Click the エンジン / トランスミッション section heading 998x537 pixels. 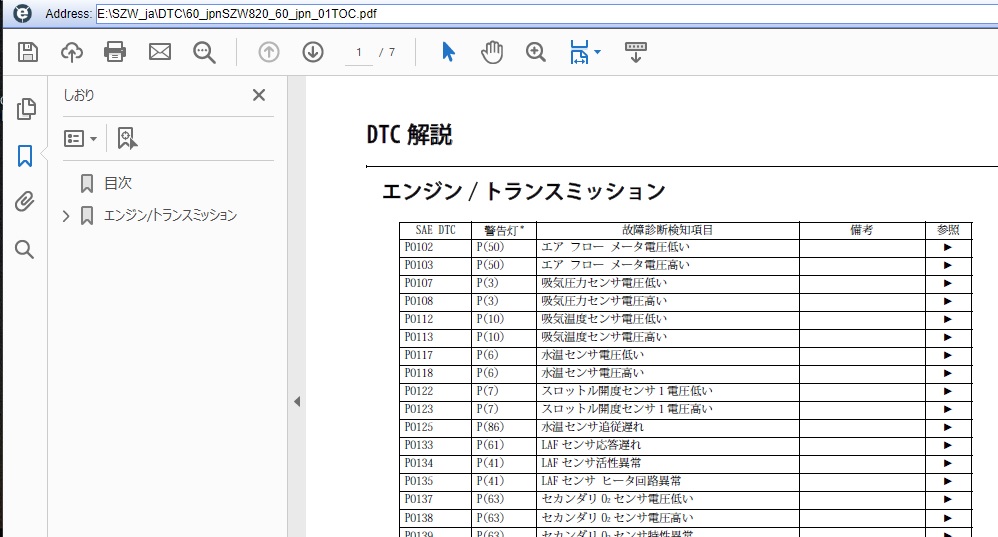tap(523, 191)
